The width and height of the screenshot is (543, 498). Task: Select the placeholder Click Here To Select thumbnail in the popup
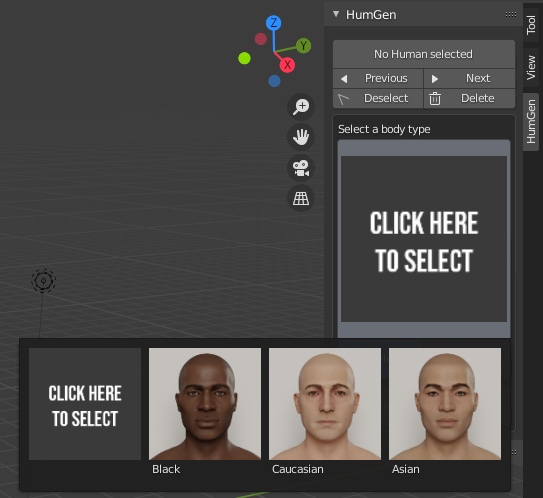85,404
